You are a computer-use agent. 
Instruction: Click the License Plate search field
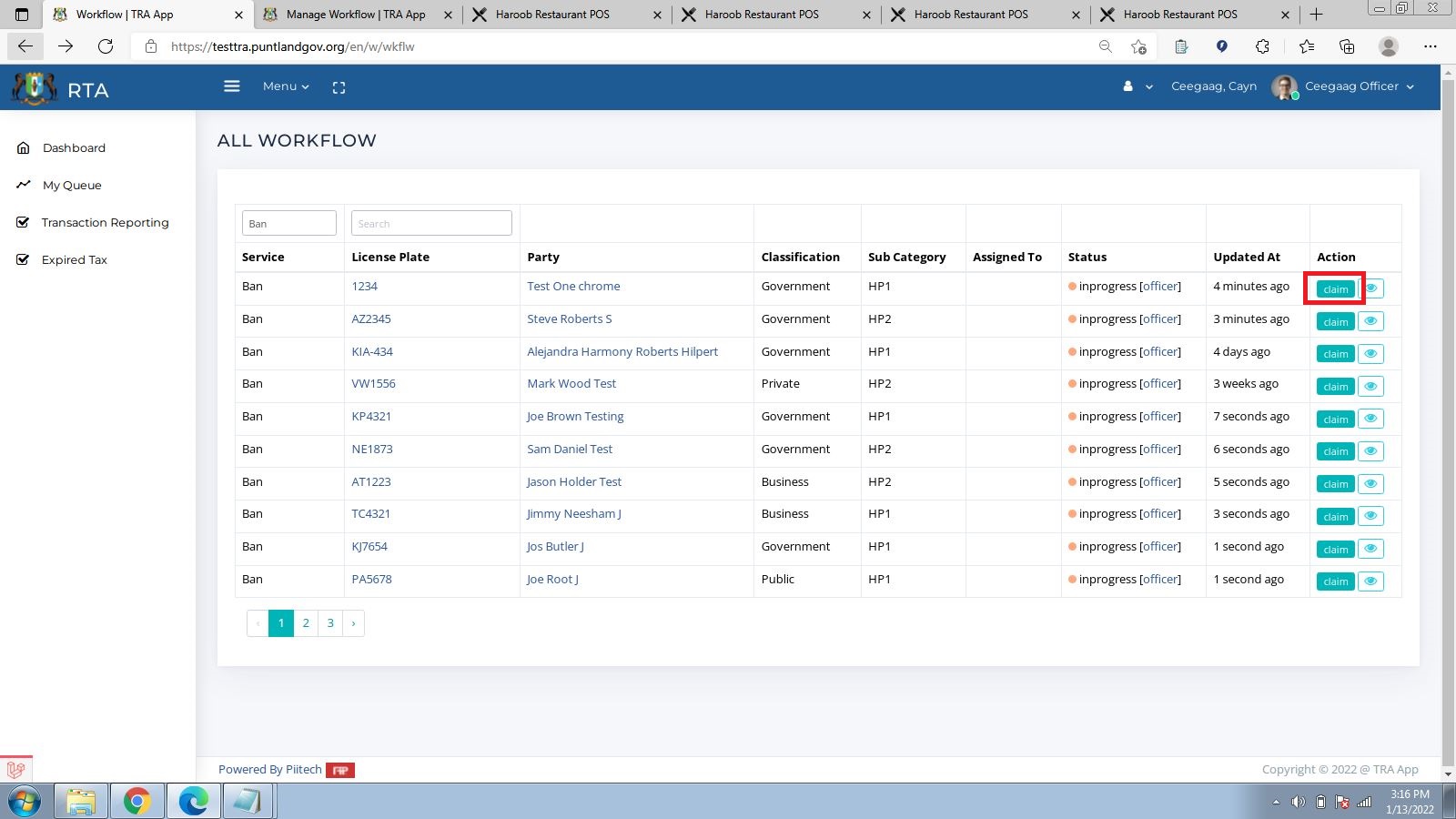click(x=431, y=223)
